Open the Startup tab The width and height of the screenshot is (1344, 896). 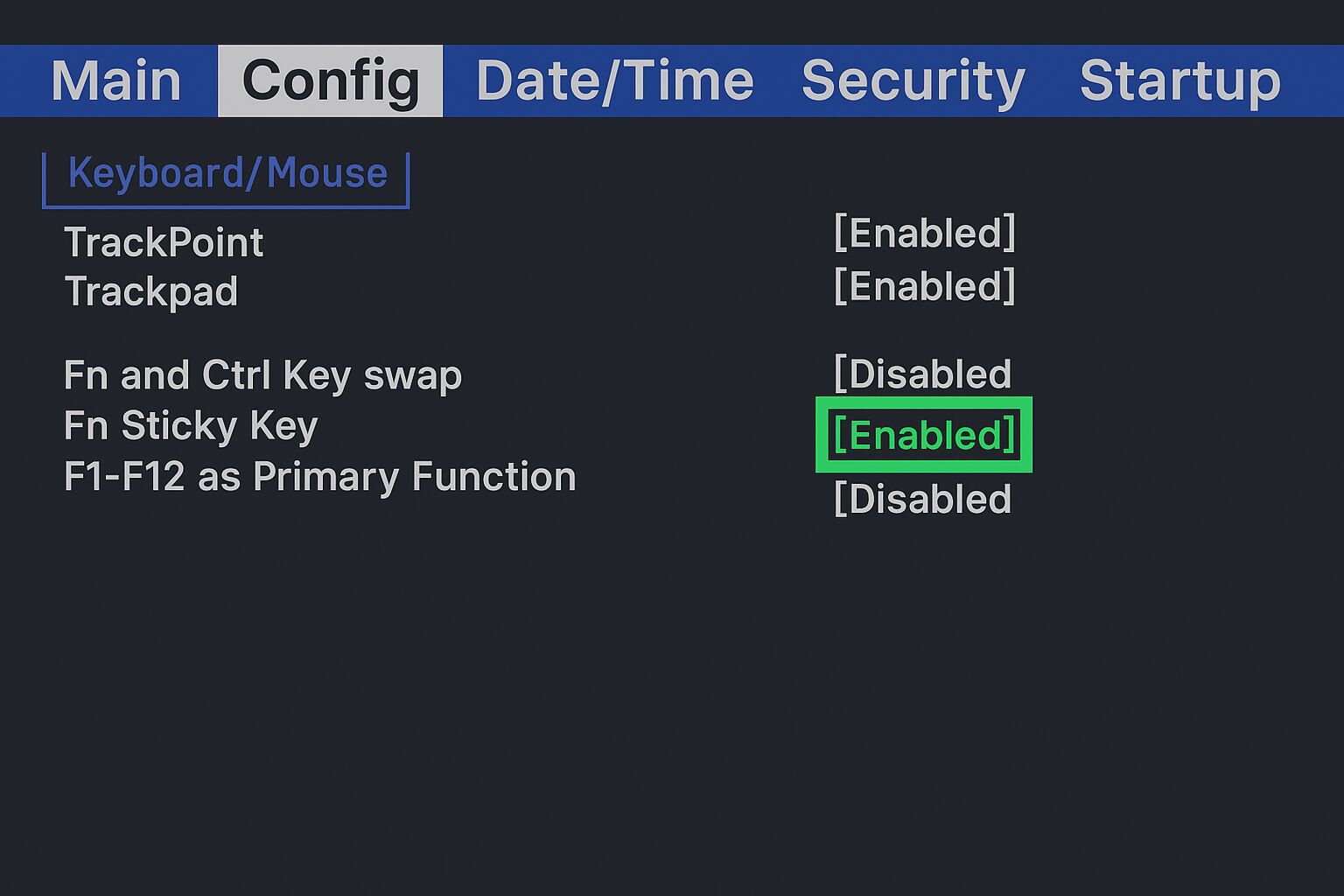point(1179,80)
